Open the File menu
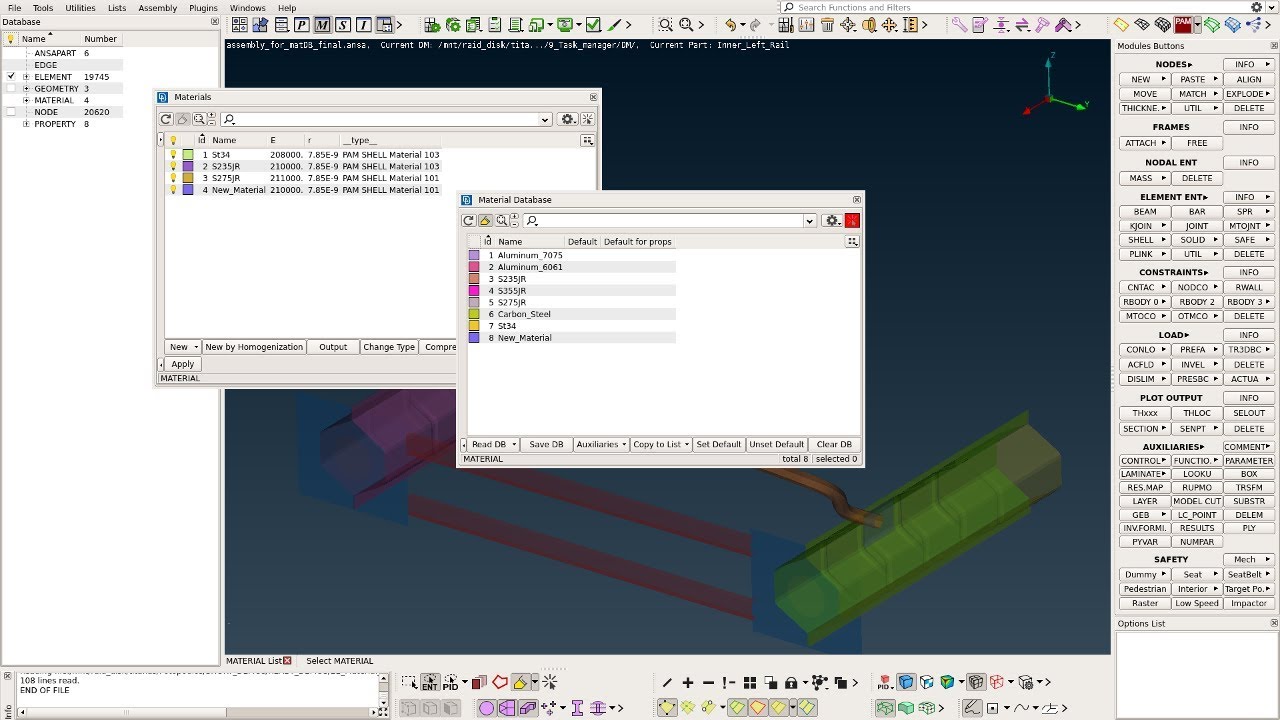 tap(14, 8)
